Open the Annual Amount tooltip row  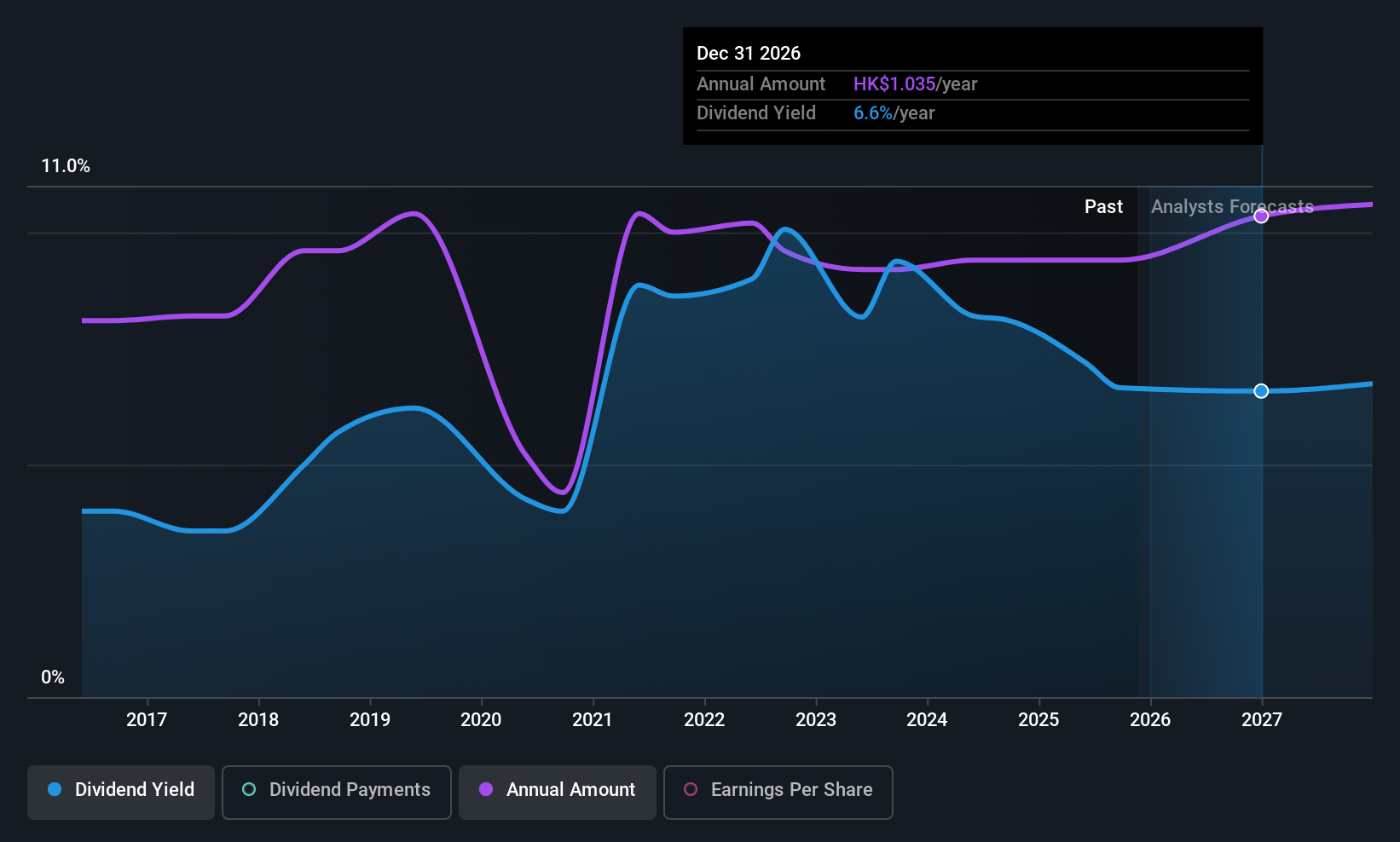761,84
